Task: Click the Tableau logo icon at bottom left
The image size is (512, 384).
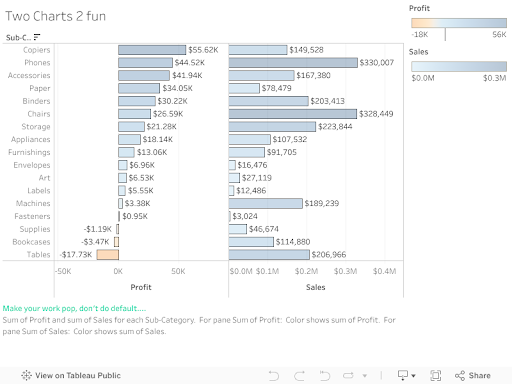Action: [26, 376]
